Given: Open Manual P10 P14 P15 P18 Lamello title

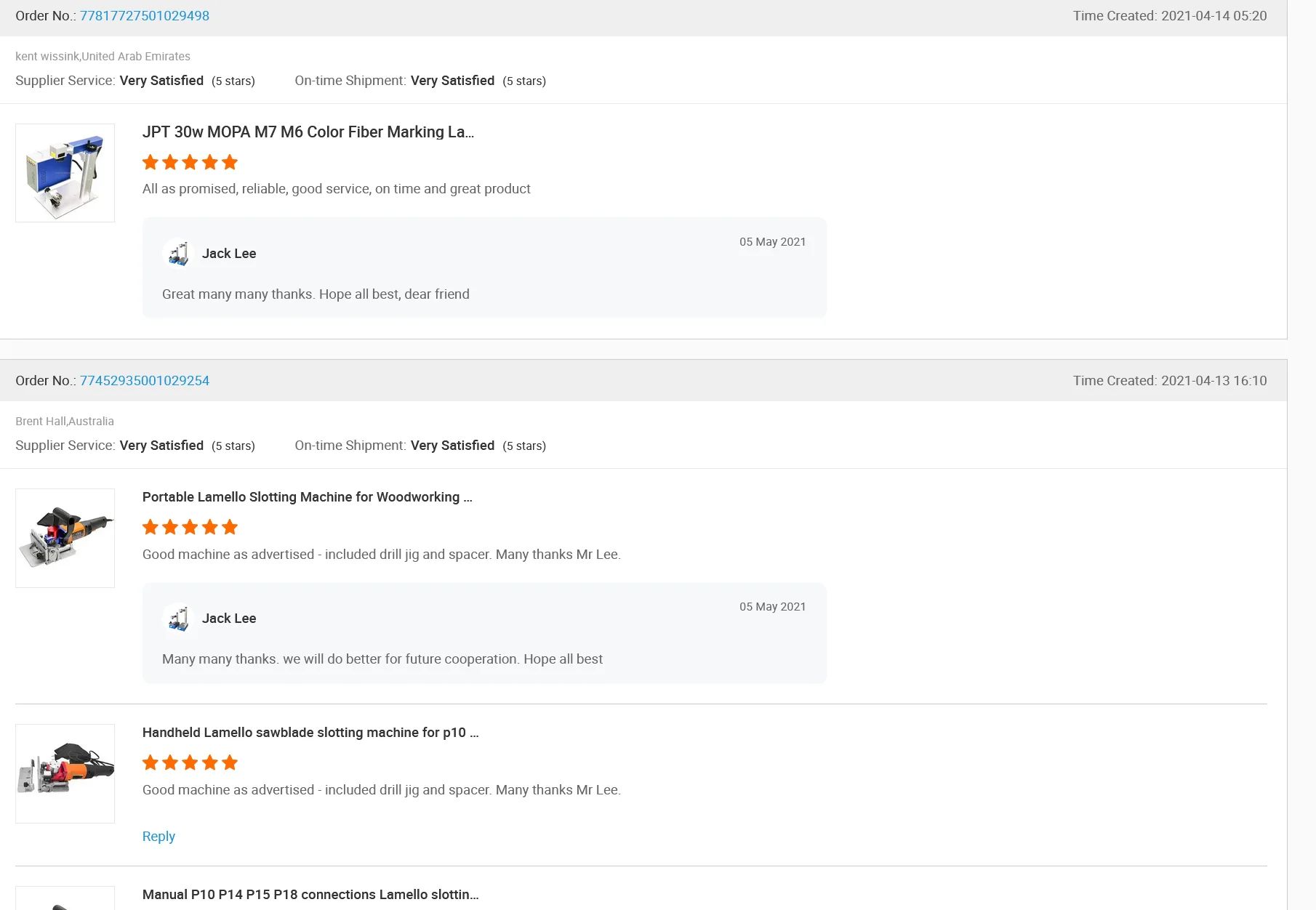Looking at the screenshot, I should (x=310, y=895).
